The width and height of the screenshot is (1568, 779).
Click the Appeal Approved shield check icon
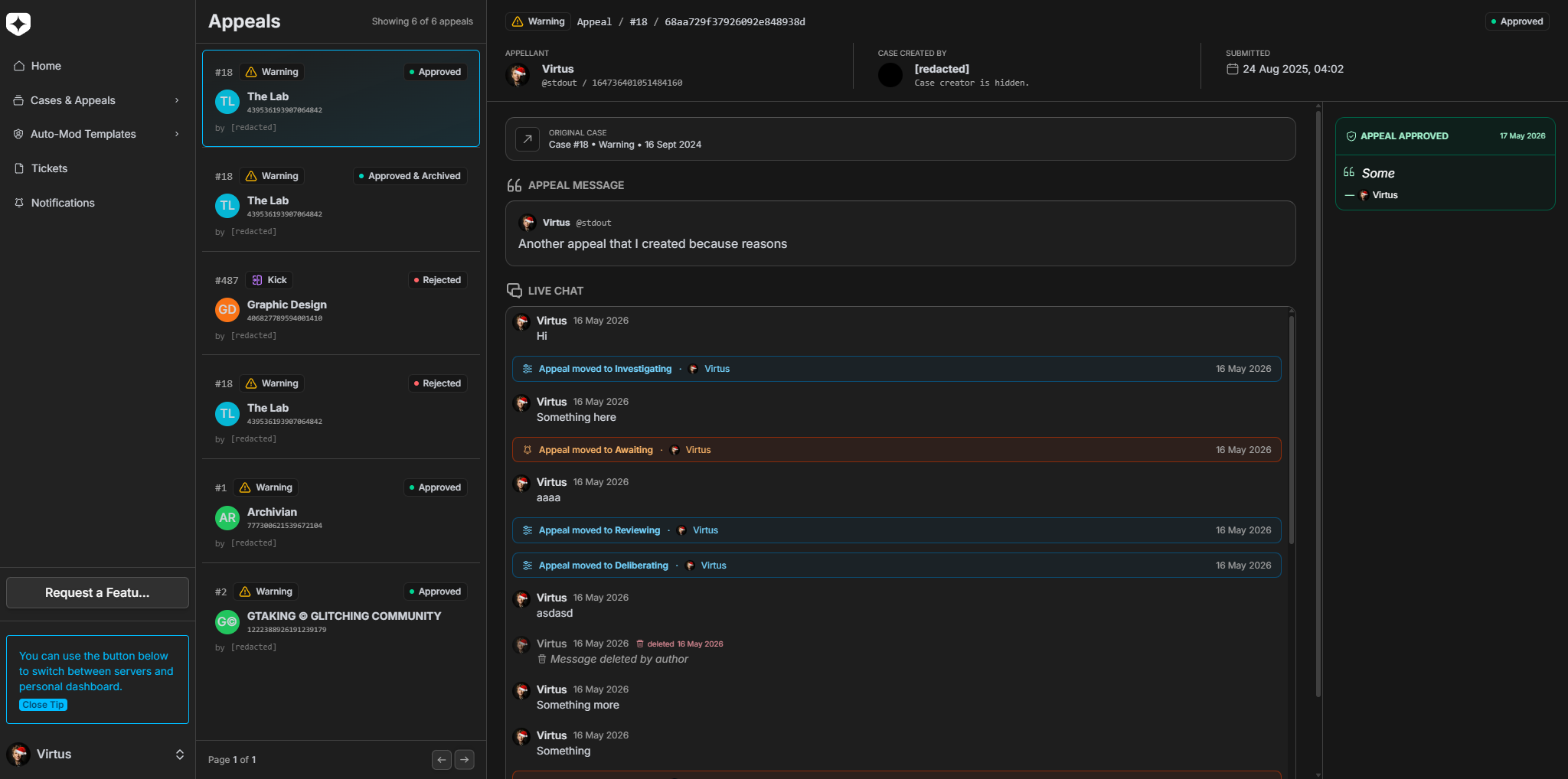[x=1351, y=136]
